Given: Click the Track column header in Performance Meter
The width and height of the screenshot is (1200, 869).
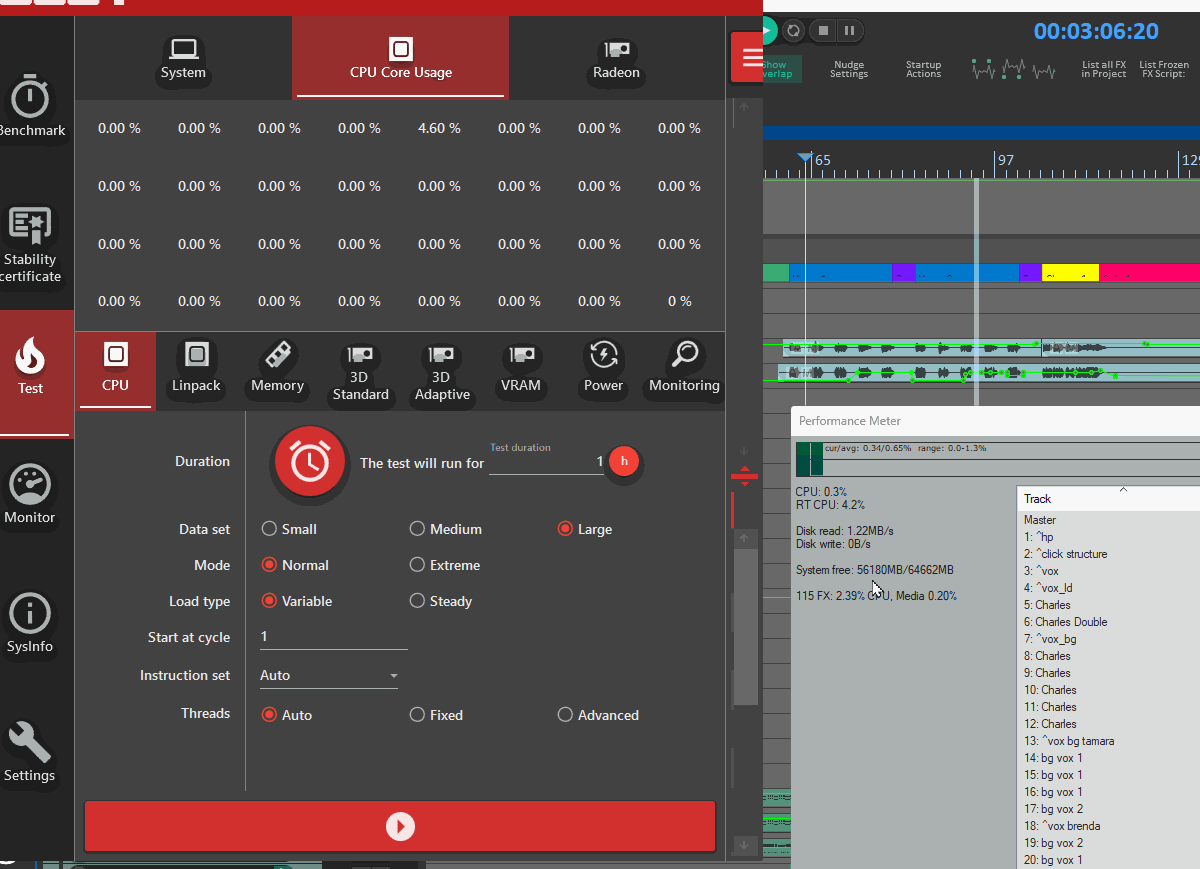Looking at the screenshot, I should click(x=1108, y=499).
